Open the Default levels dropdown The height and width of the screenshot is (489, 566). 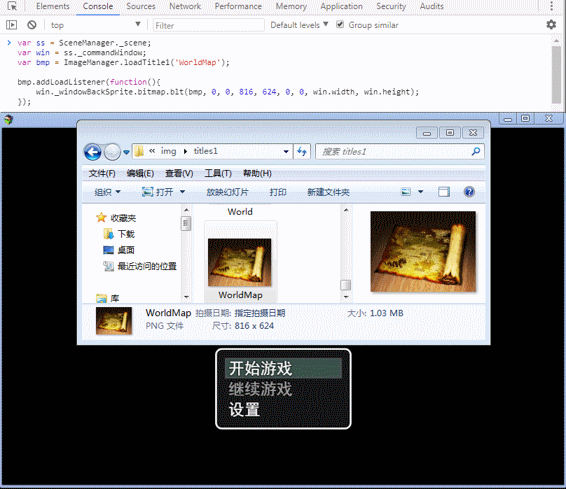click(299, 25)
